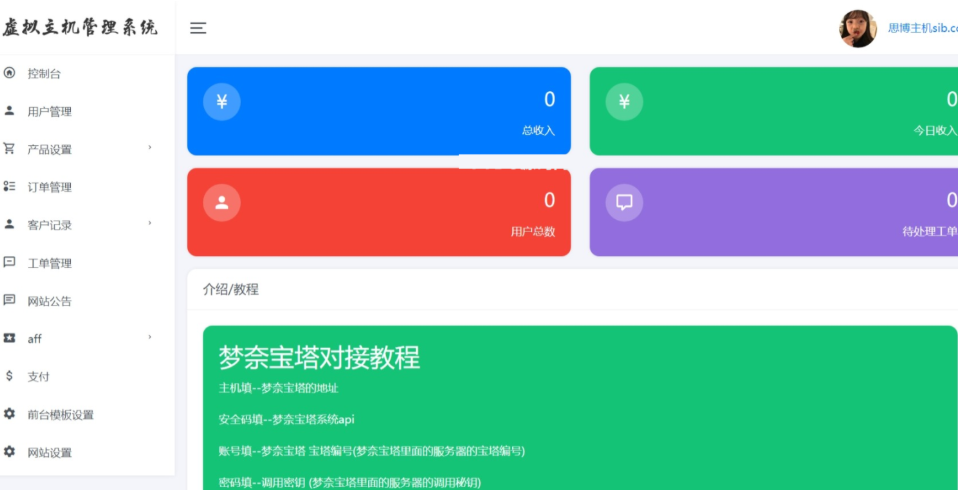Viewport: 958px width, 490px height.
Task: Expand the 客户记录 submenu chevron
Action: tap(150, 224)
